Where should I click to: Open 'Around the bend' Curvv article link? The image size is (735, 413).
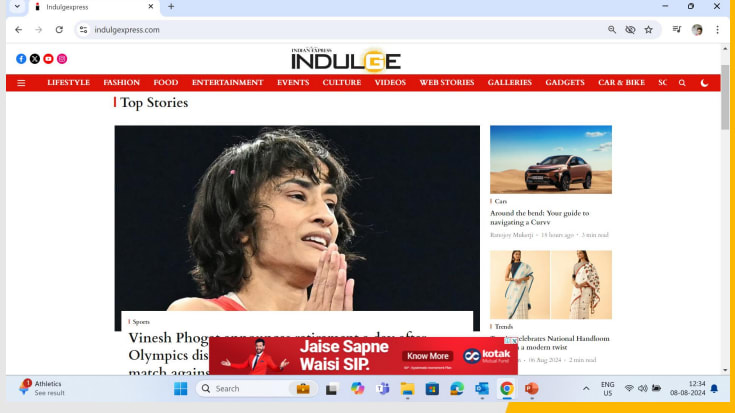[x=539, y=217]
